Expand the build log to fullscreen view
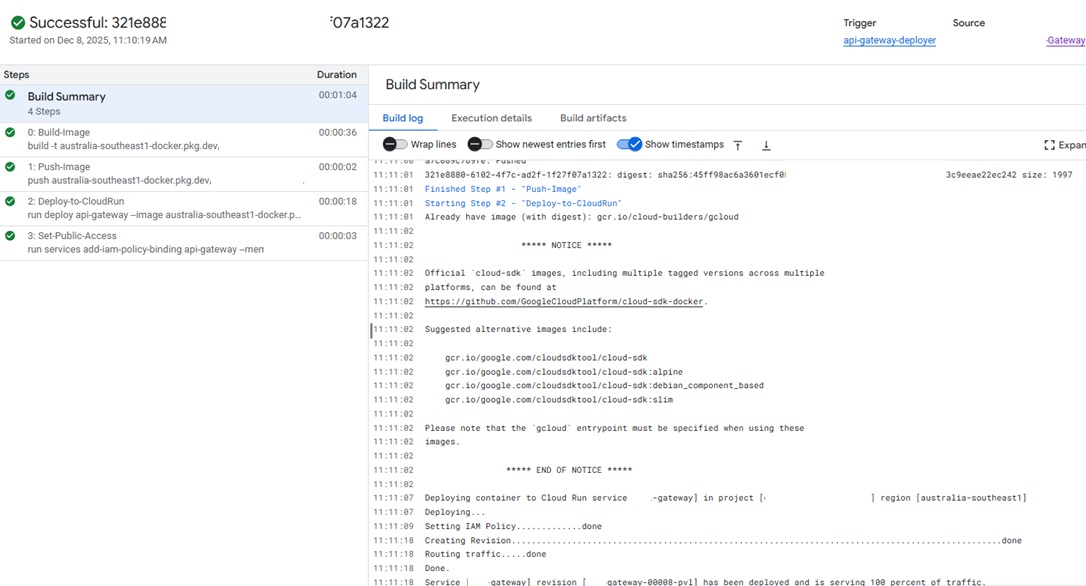This screenshot has width=1086, height=586. 1064,145
